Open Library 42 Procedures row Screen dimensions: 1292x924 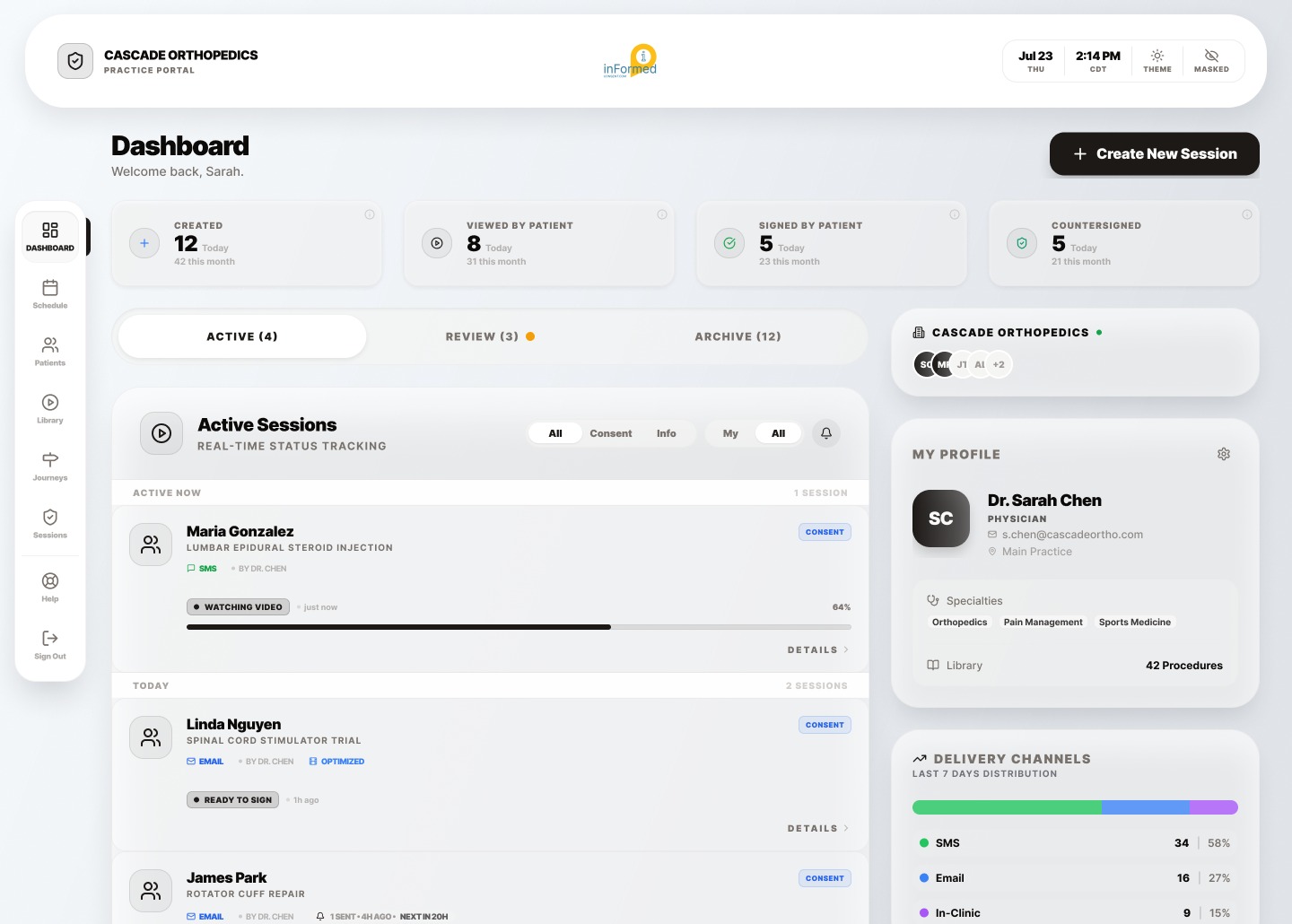coord(1075,666)
